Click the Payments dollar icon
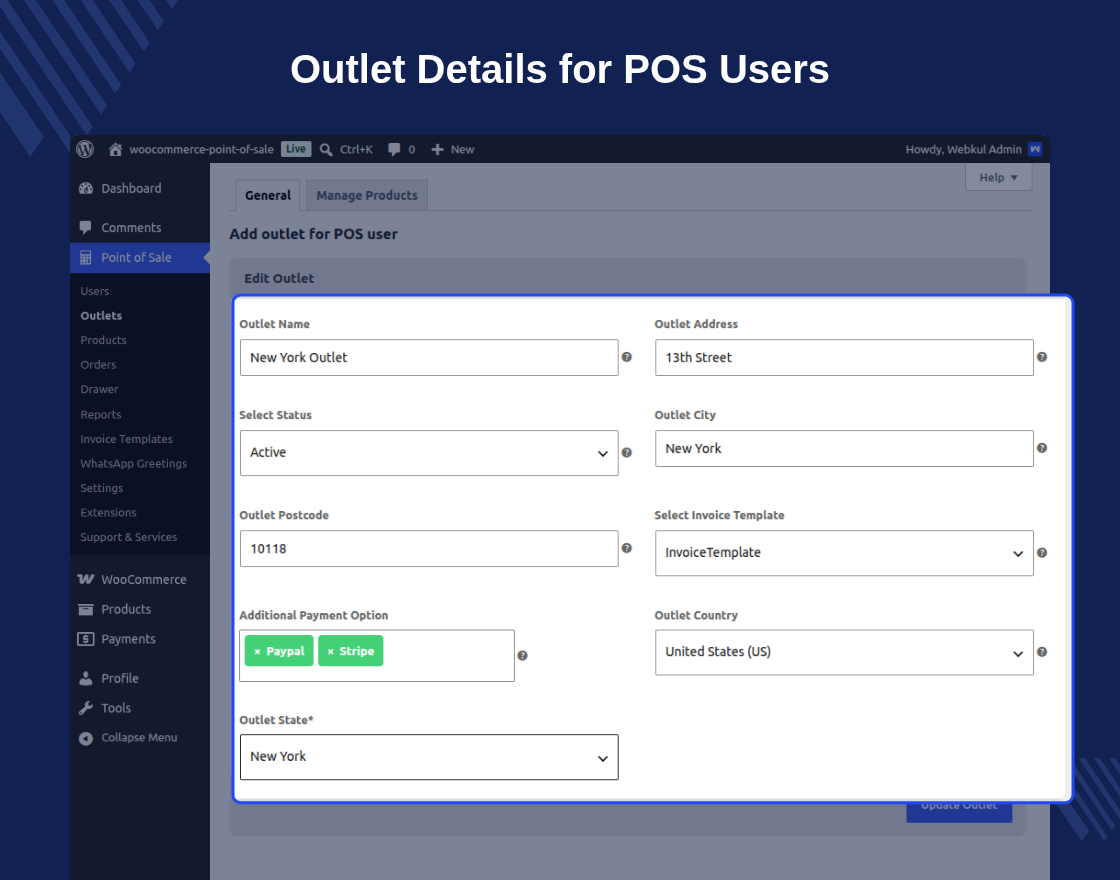This screenshot has height=880, width=1120. pos(86,639)
